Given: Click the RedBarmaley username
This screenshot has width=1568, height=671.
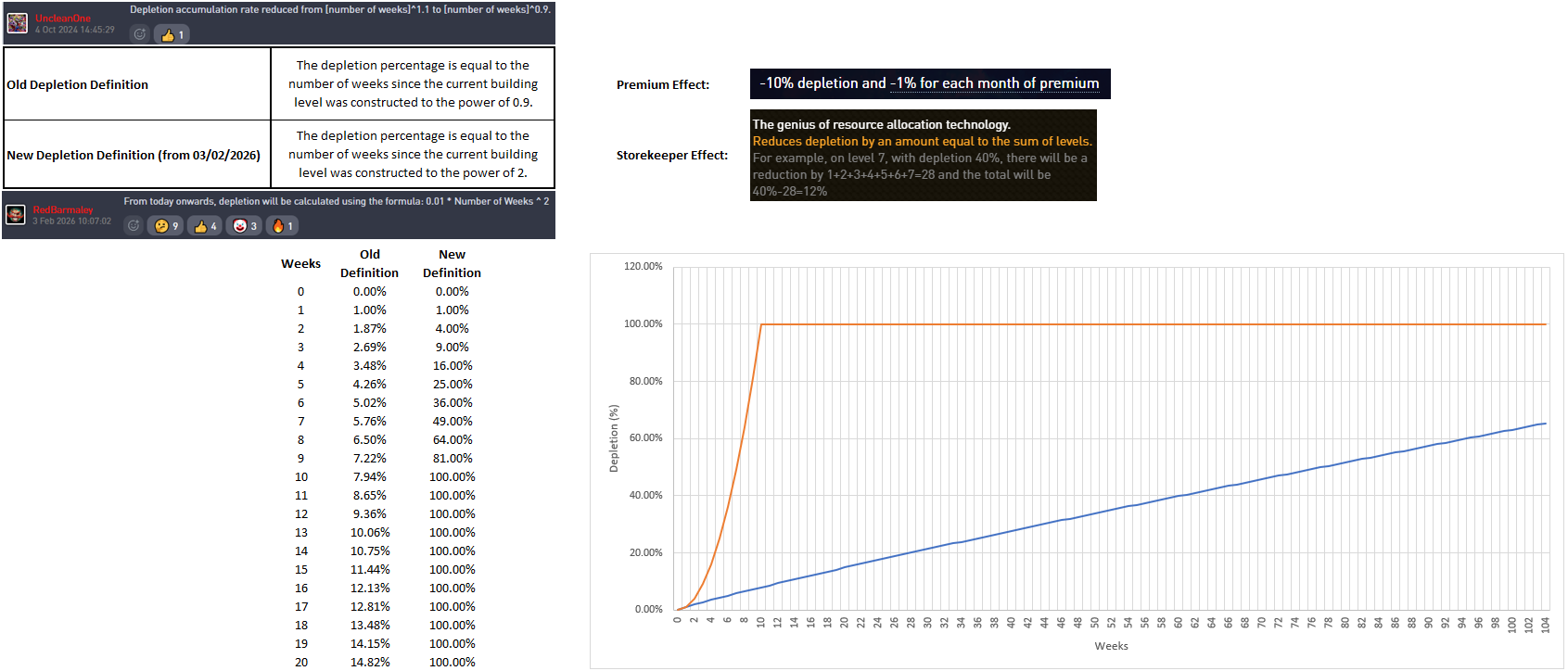Looking at the screenshot, I should pyautogui.click(x=63, y=209).
